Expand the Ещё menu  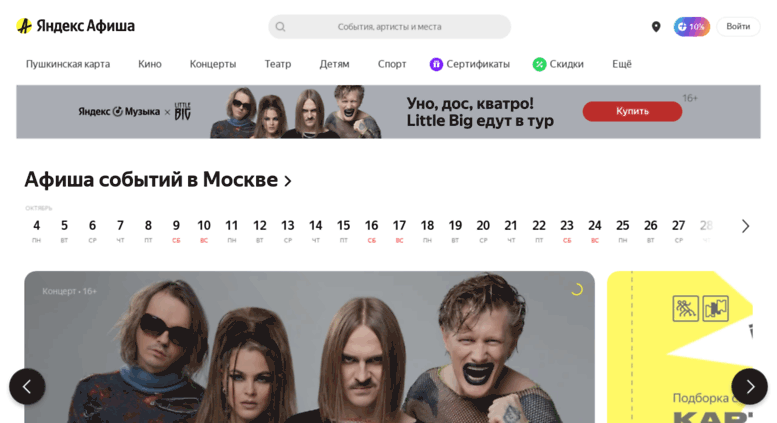coord(621,64)
